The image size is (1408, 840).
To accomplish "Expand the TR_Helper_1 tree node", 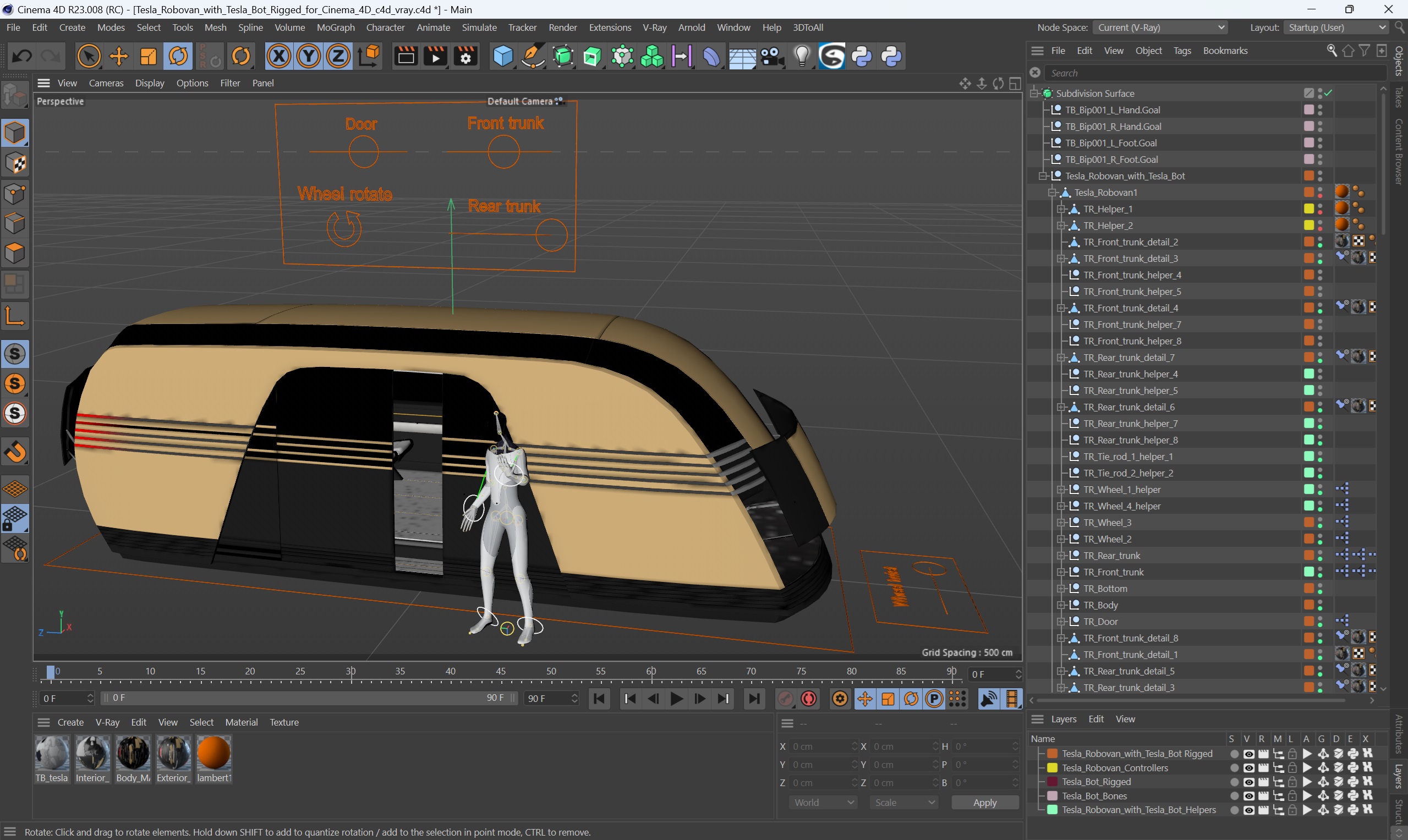I will point(1061,209).
